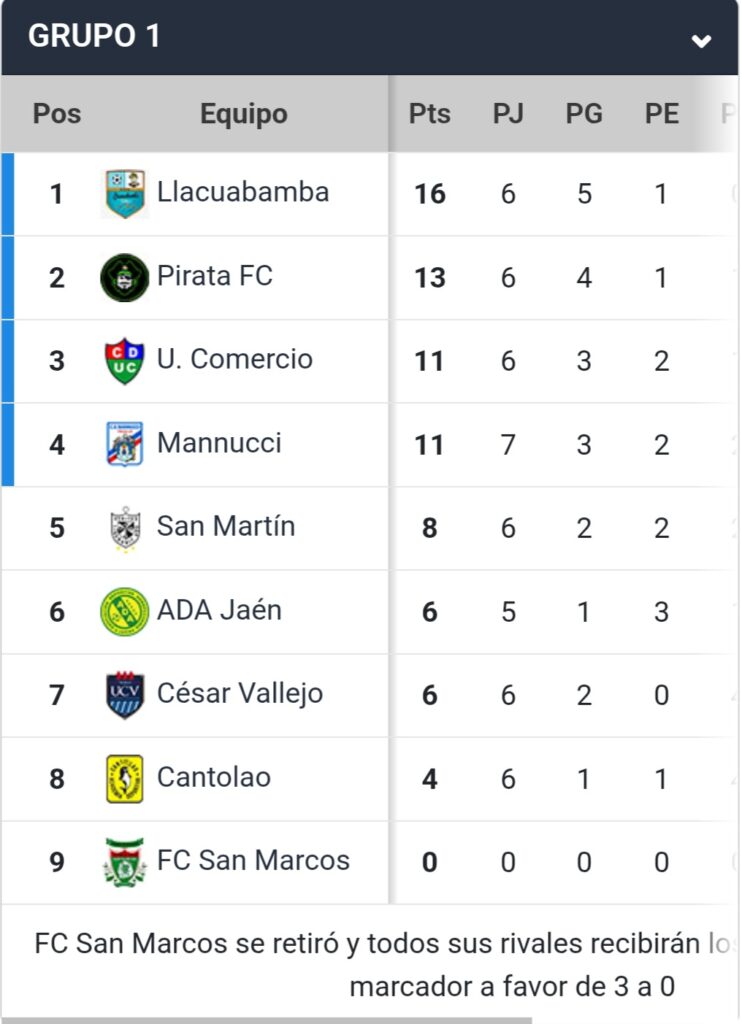Click the Equipo column header

(244, 114)
